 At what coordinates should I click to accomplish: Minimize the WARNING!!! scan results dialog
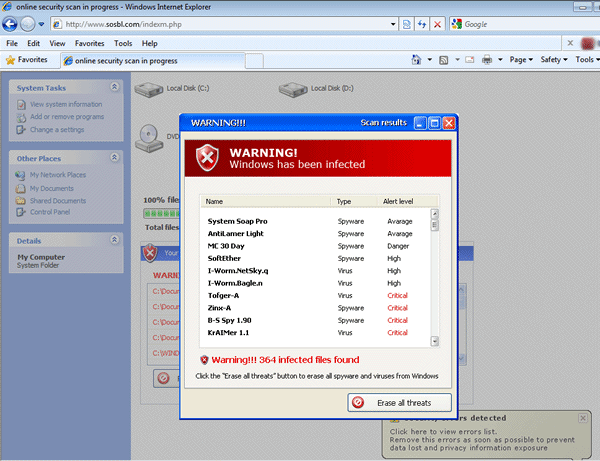point(420,123)
